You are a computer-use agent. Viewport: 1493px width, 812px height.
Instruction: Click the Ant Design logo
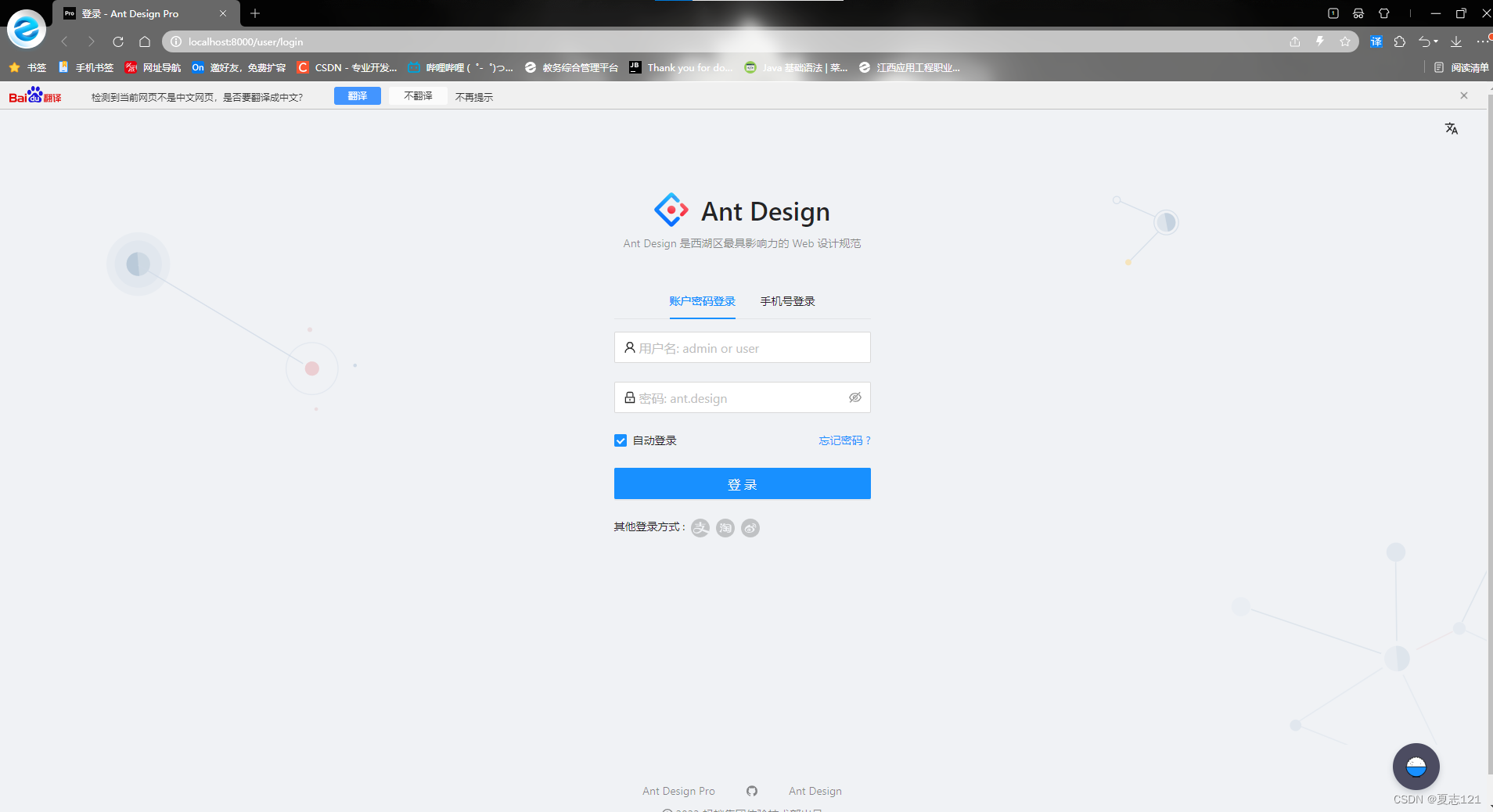[670, 209]
